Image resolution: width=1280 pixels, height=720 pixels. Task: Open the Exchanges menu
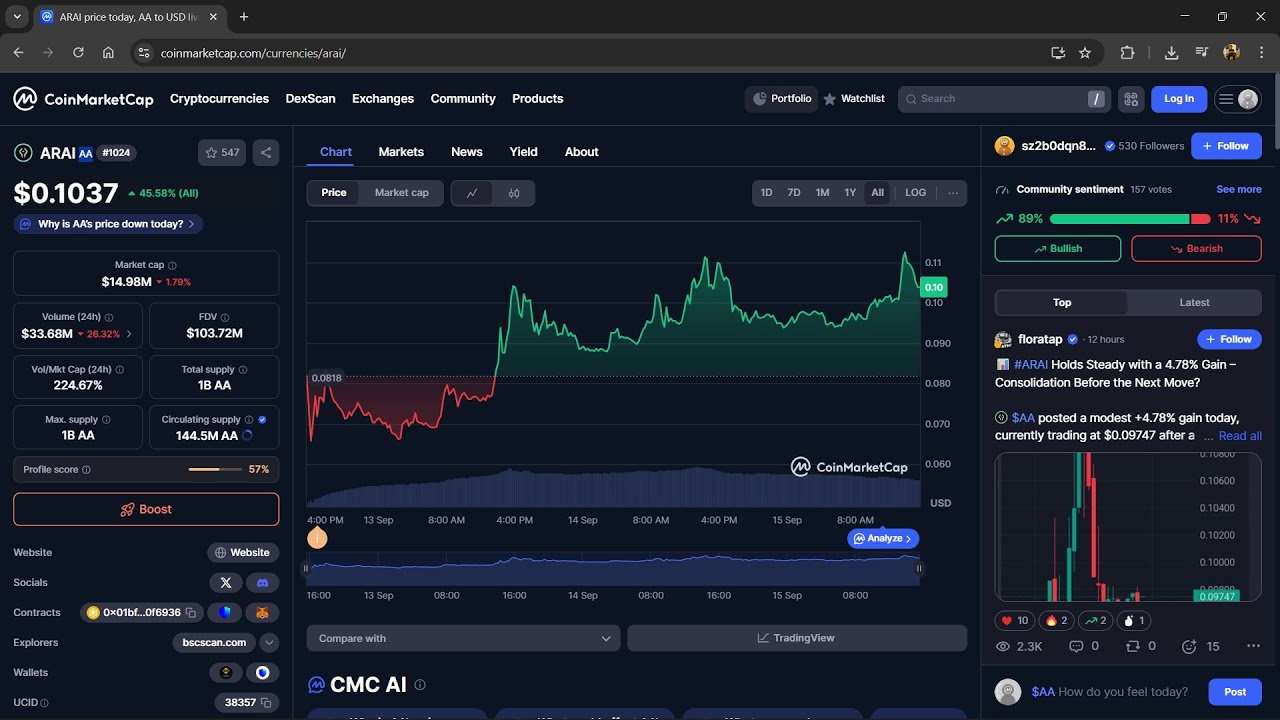383,99
